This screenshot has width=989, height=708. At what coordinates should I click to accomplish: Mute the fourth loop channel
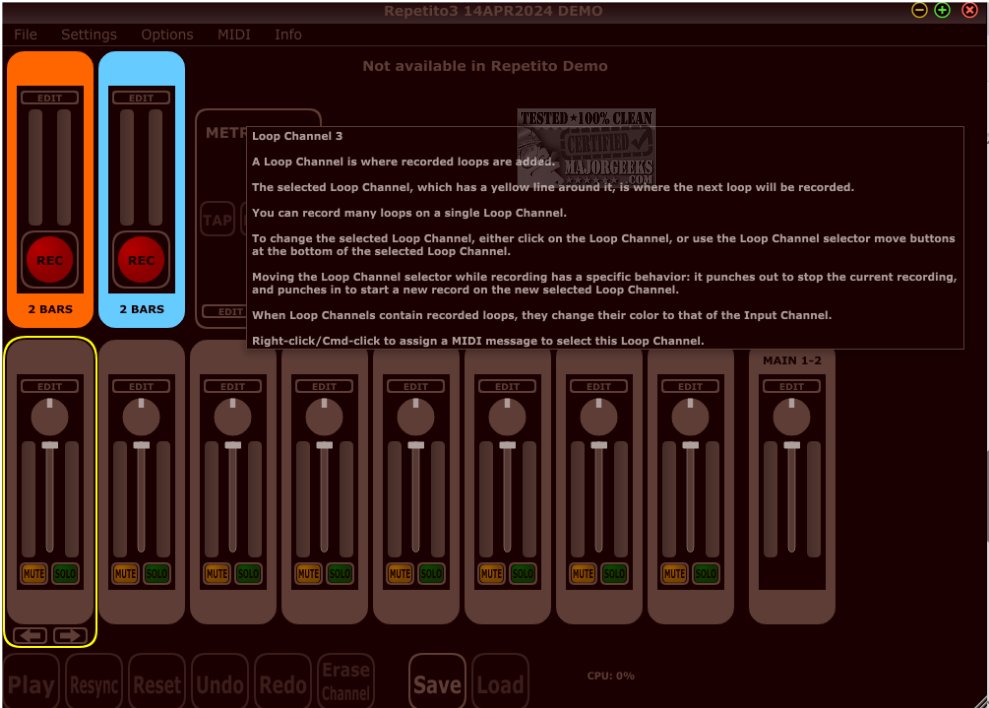(x=308, y=574)
